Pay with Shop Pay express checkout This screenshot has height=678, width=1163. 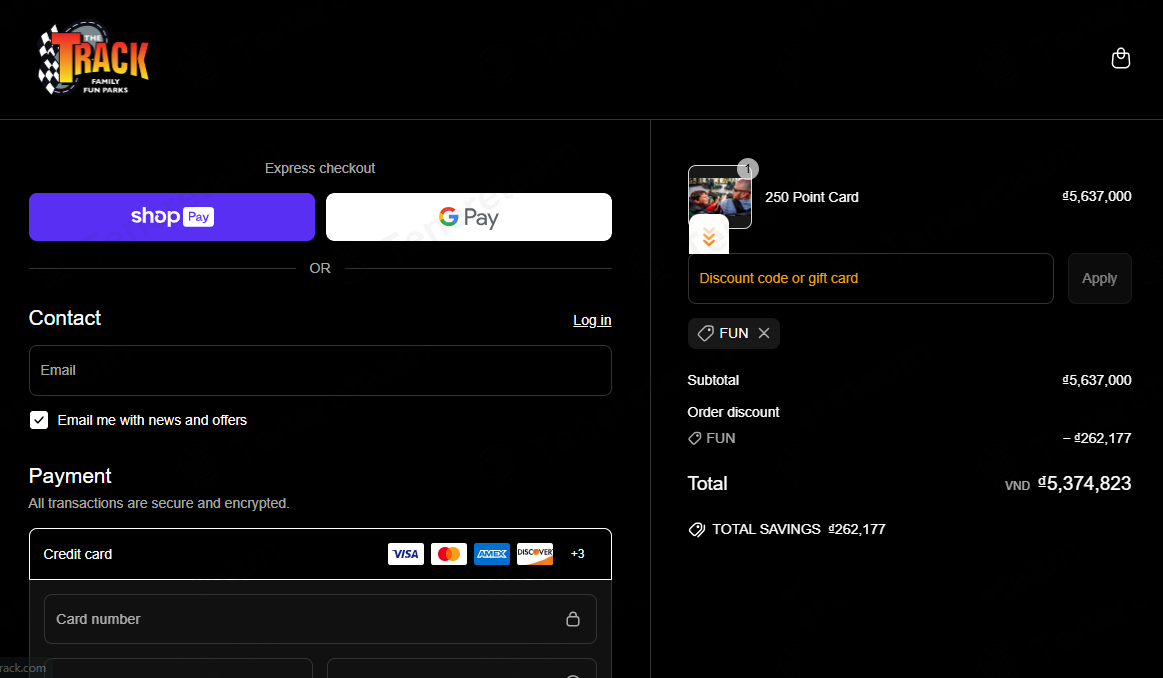(x=172, y=217)
